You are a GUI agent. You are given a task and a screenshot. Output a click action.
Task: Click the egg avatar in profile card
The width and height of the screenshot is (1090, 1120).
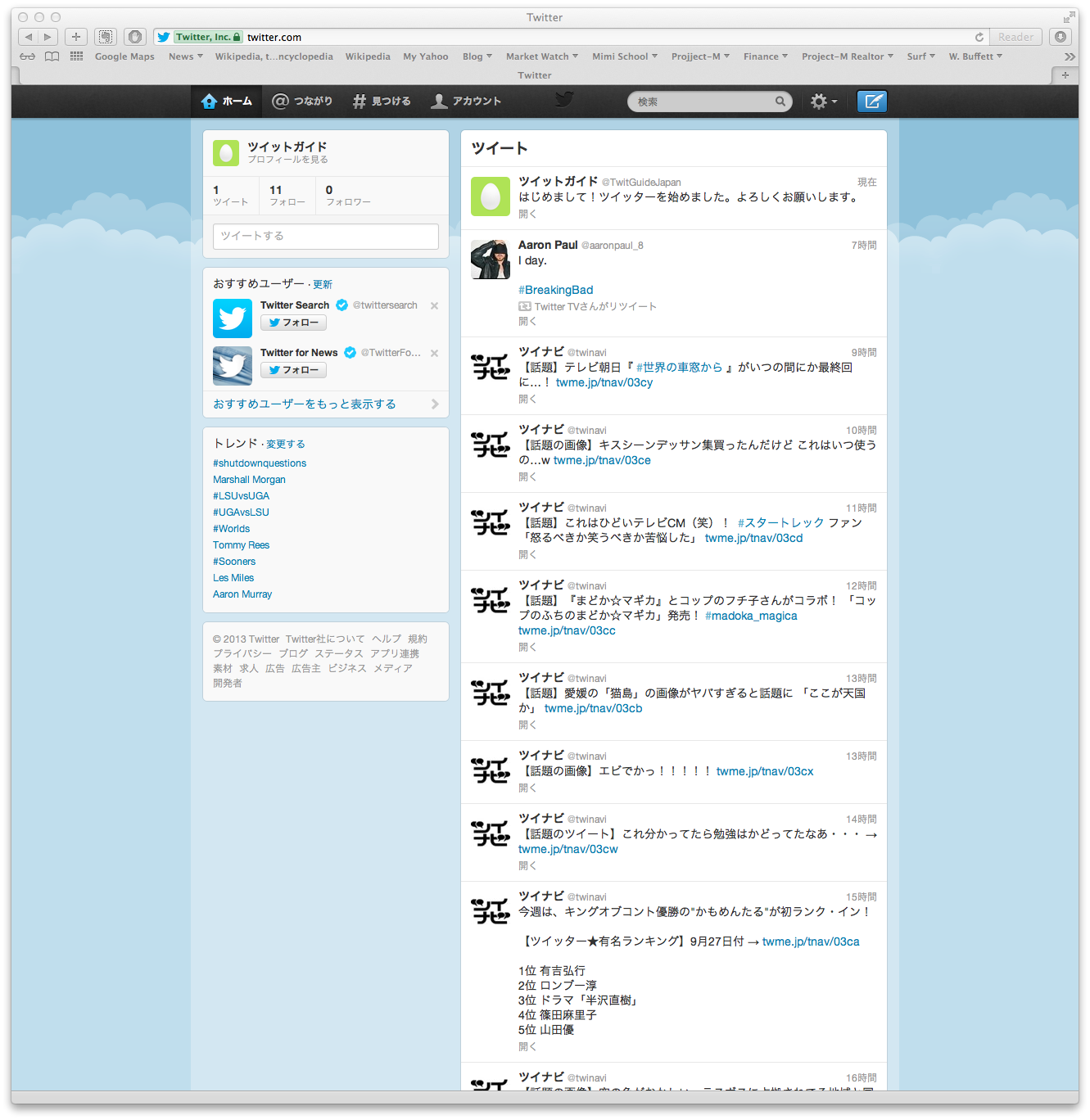[x=226, y=153]
